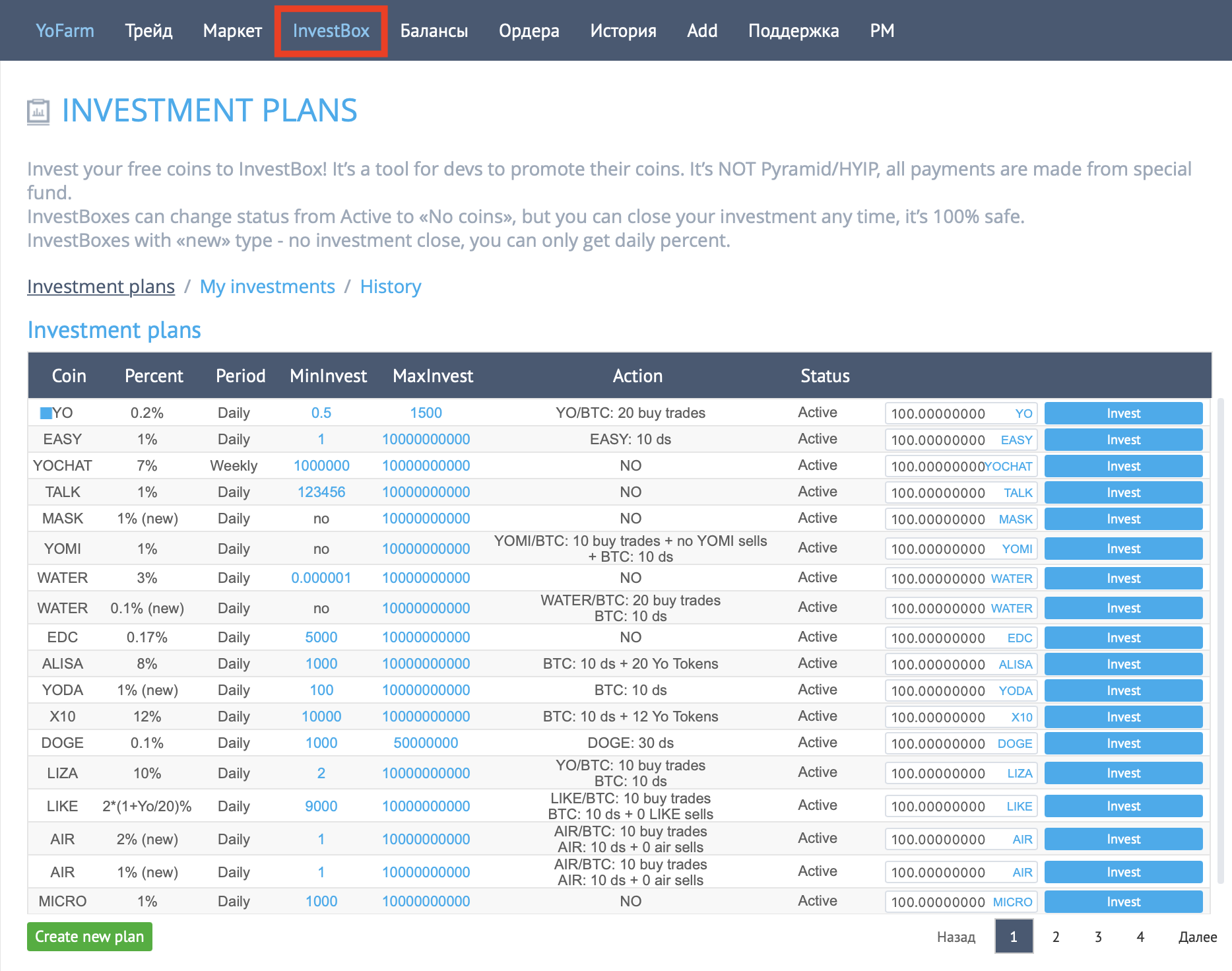Image resolution: width=1232 pixels, height=971 pixels.
Task: Click YODA MinInvest value 100
Action: point(321,690)
